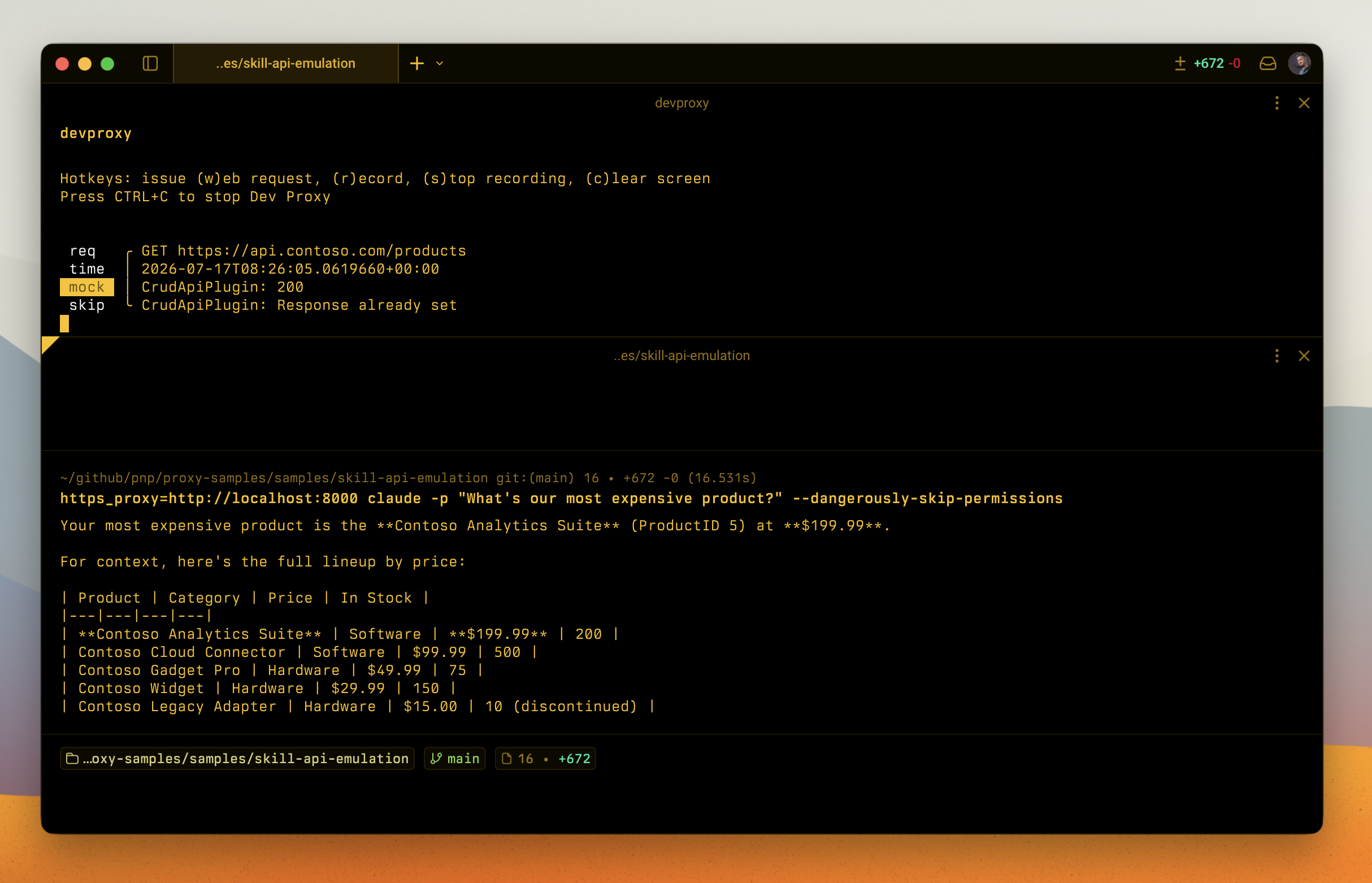The image size is (1372, 883).
Task: Open the main git branch chip
Action: (x=454, y=759)
